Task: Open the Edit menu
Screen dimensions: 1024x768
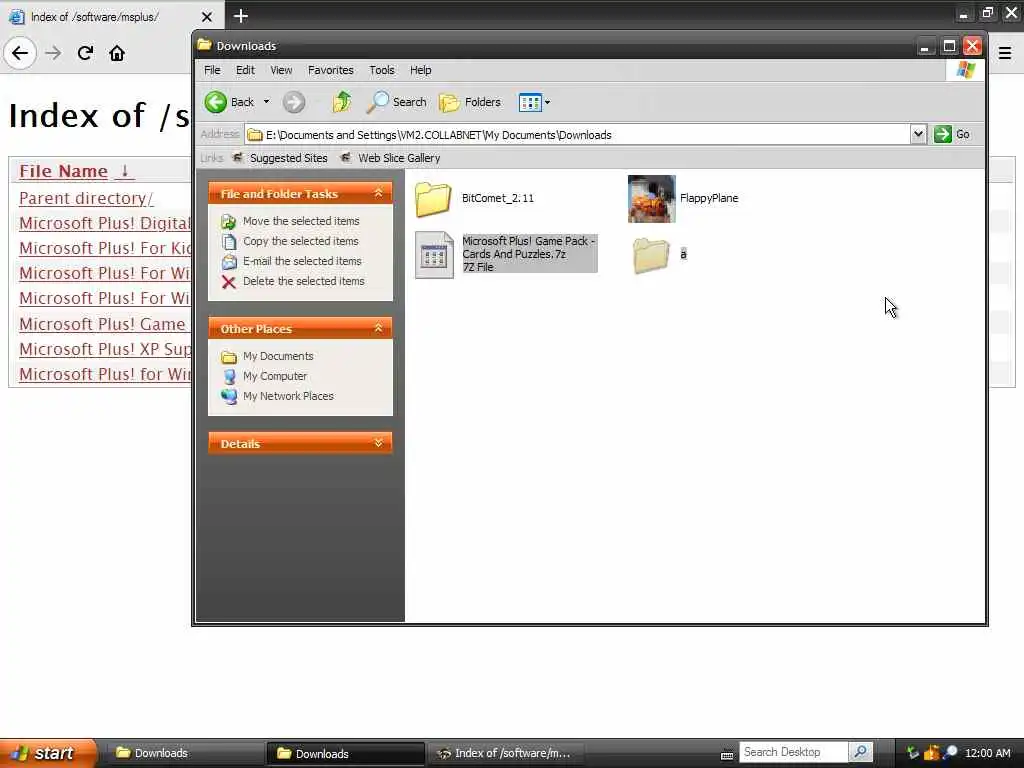Action: tap(246, 70)
